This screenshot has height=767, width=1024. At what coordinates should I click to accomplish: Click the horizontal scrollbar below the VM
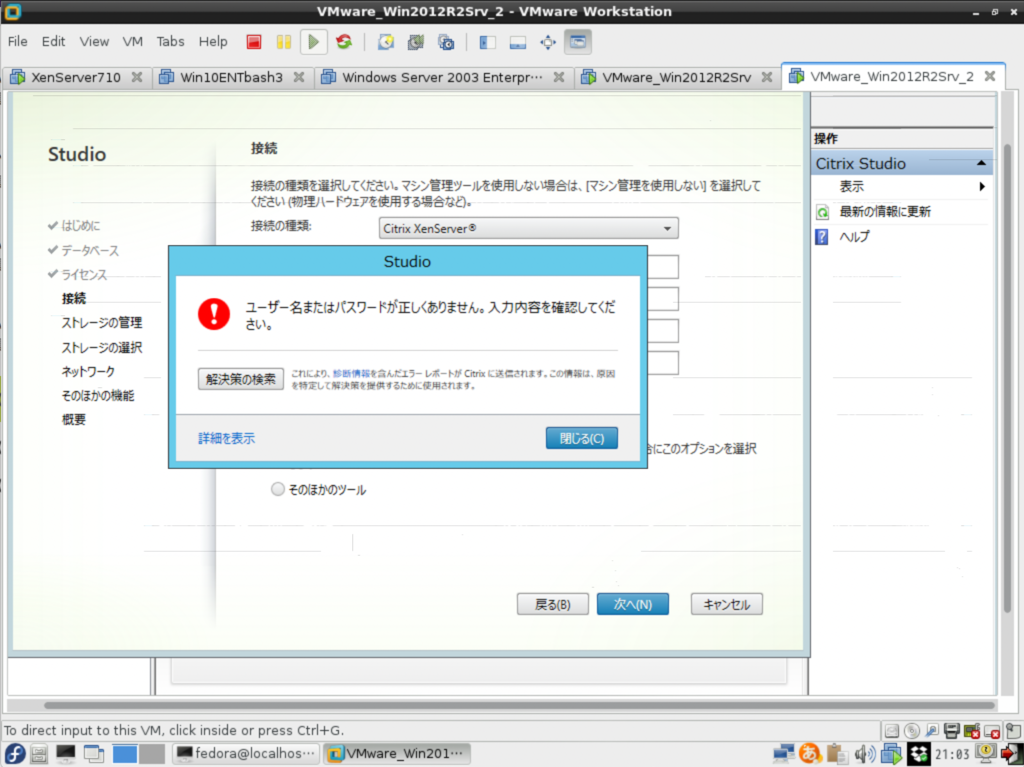(519, 705)
